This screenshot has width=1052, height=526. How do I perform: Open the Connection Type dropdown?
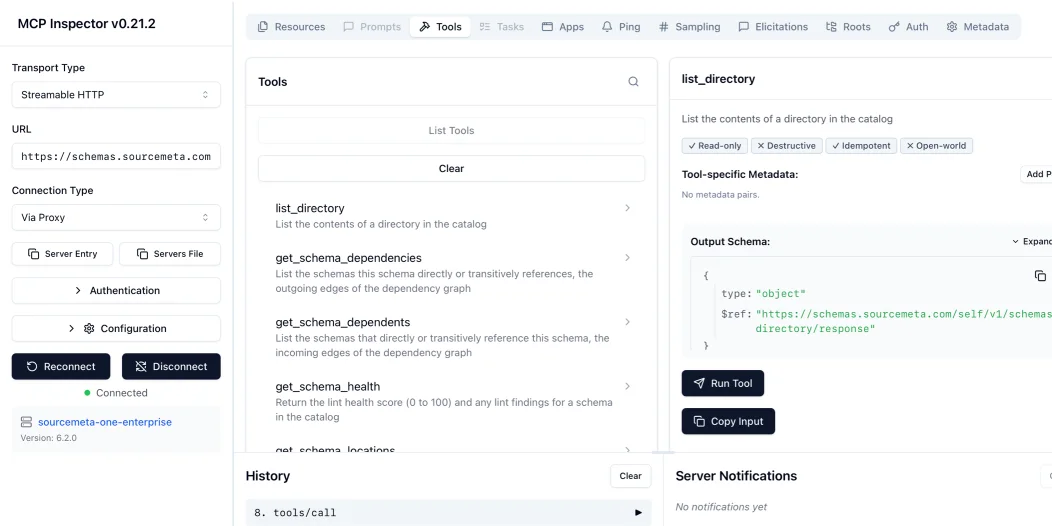[116, 217]
